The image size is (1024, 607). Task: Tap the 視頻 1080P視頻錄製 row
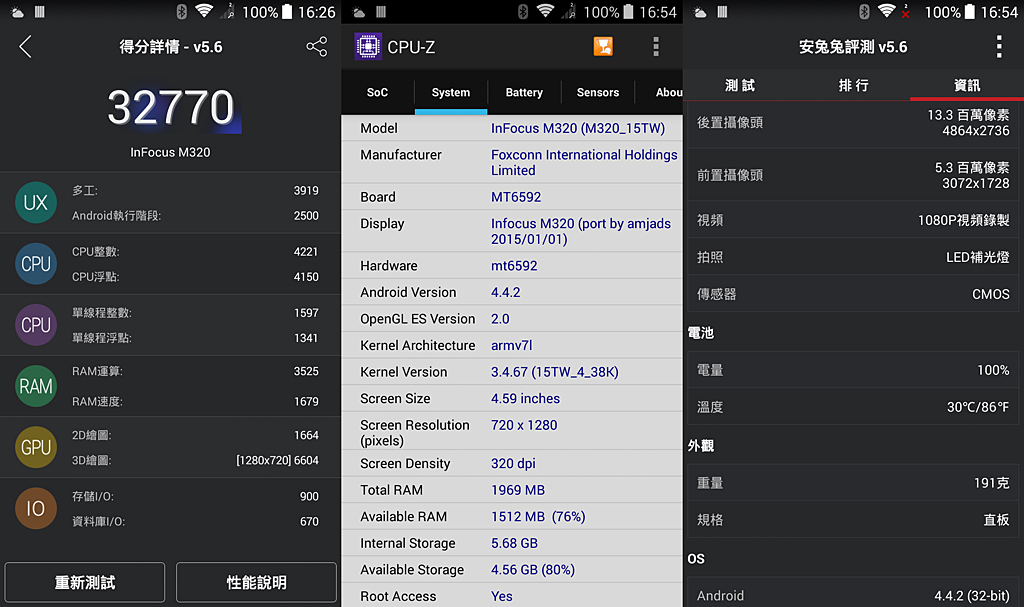pyautogui.click(x=853, y=220)
